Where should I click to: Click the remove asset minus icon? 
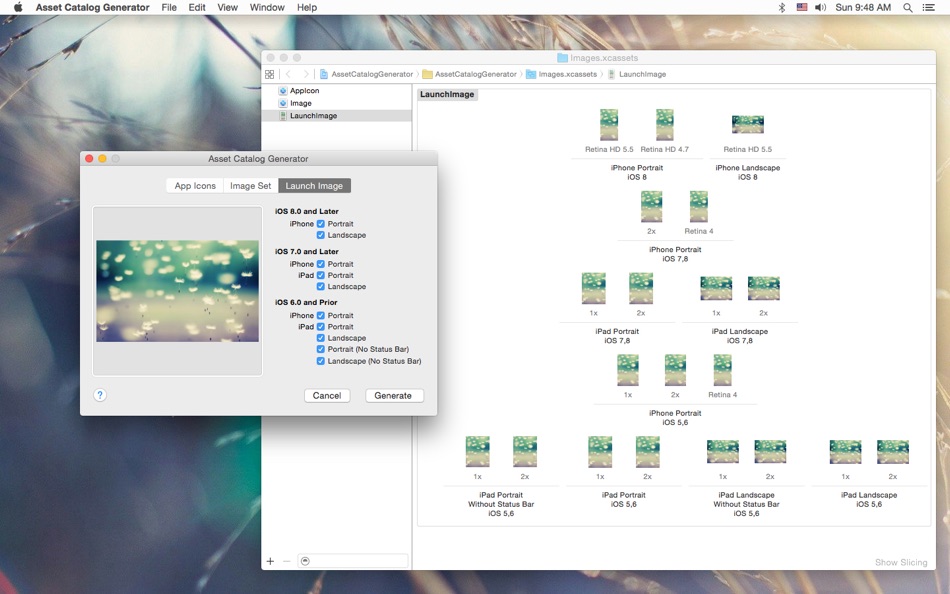tap(287, 561)
